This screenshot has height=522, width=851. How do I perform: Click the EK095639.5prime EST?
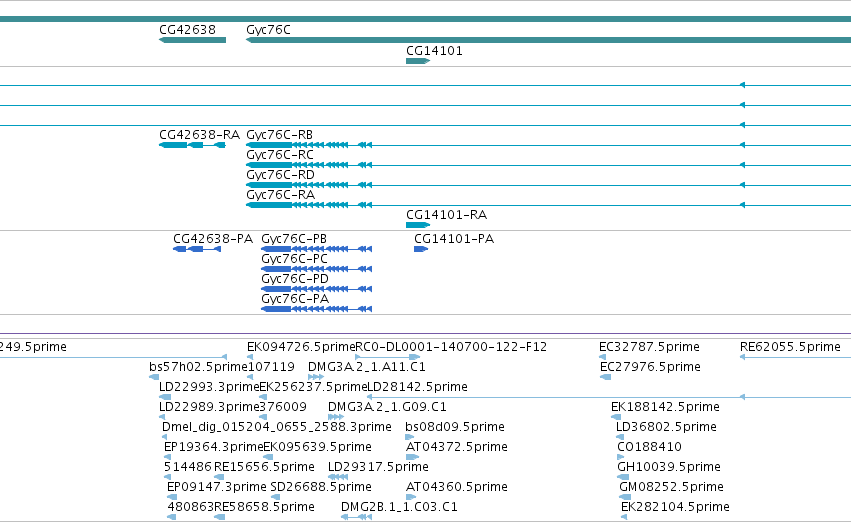click(268, 457)
